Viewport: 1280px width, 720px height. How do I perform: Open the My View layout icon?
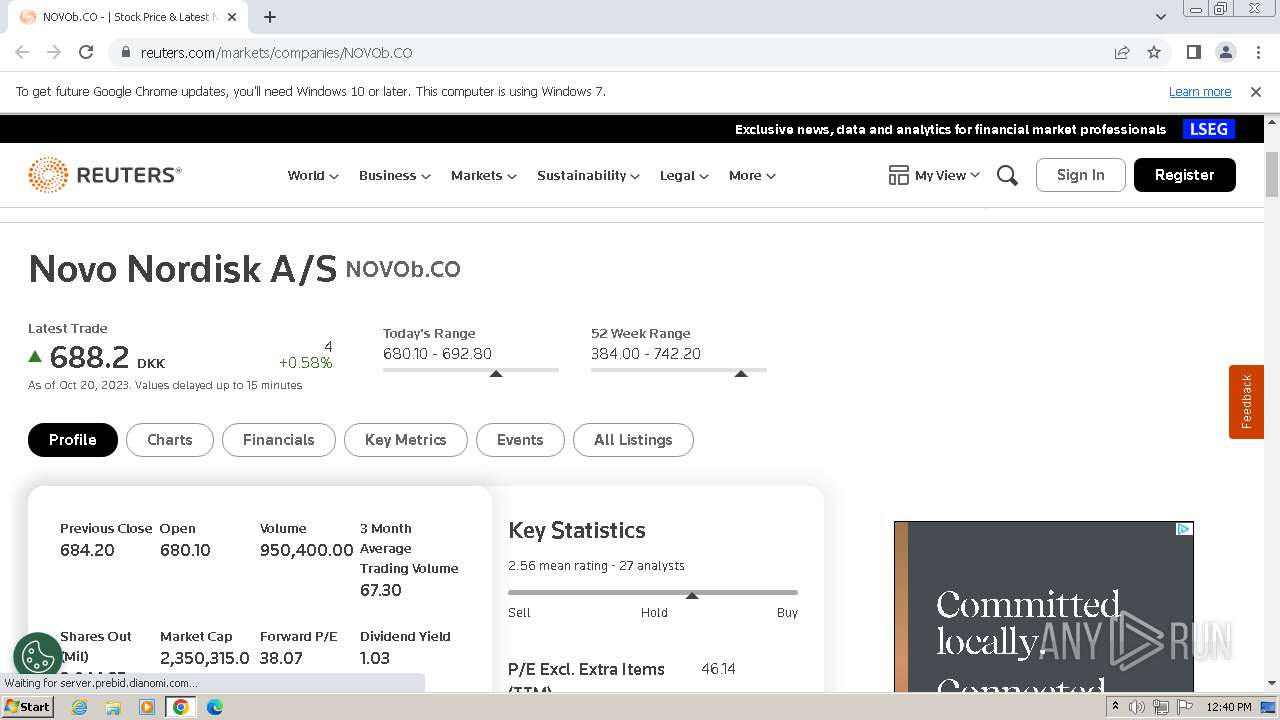[x=898, y=175]
